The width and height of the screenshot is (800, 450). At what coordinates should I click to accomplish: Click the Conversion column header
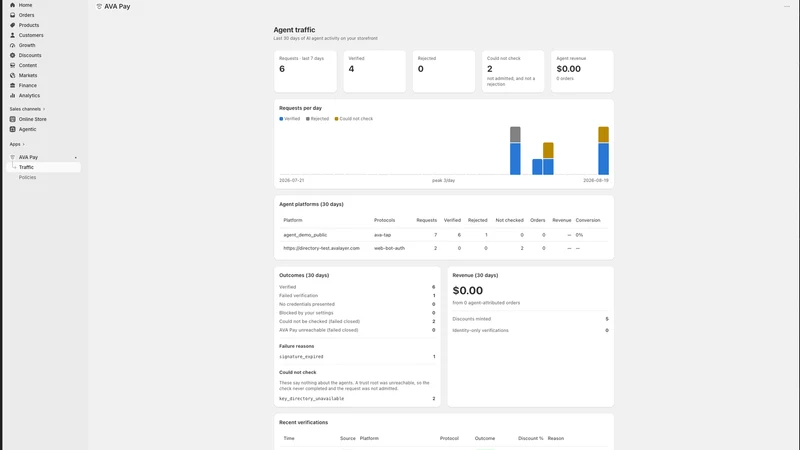(x=588, y=220)
